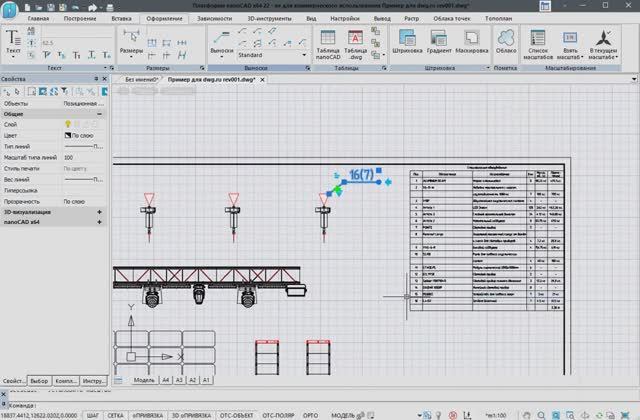Click the Save icon in quick access bar
640x420 pixels.
coord(51,7)
